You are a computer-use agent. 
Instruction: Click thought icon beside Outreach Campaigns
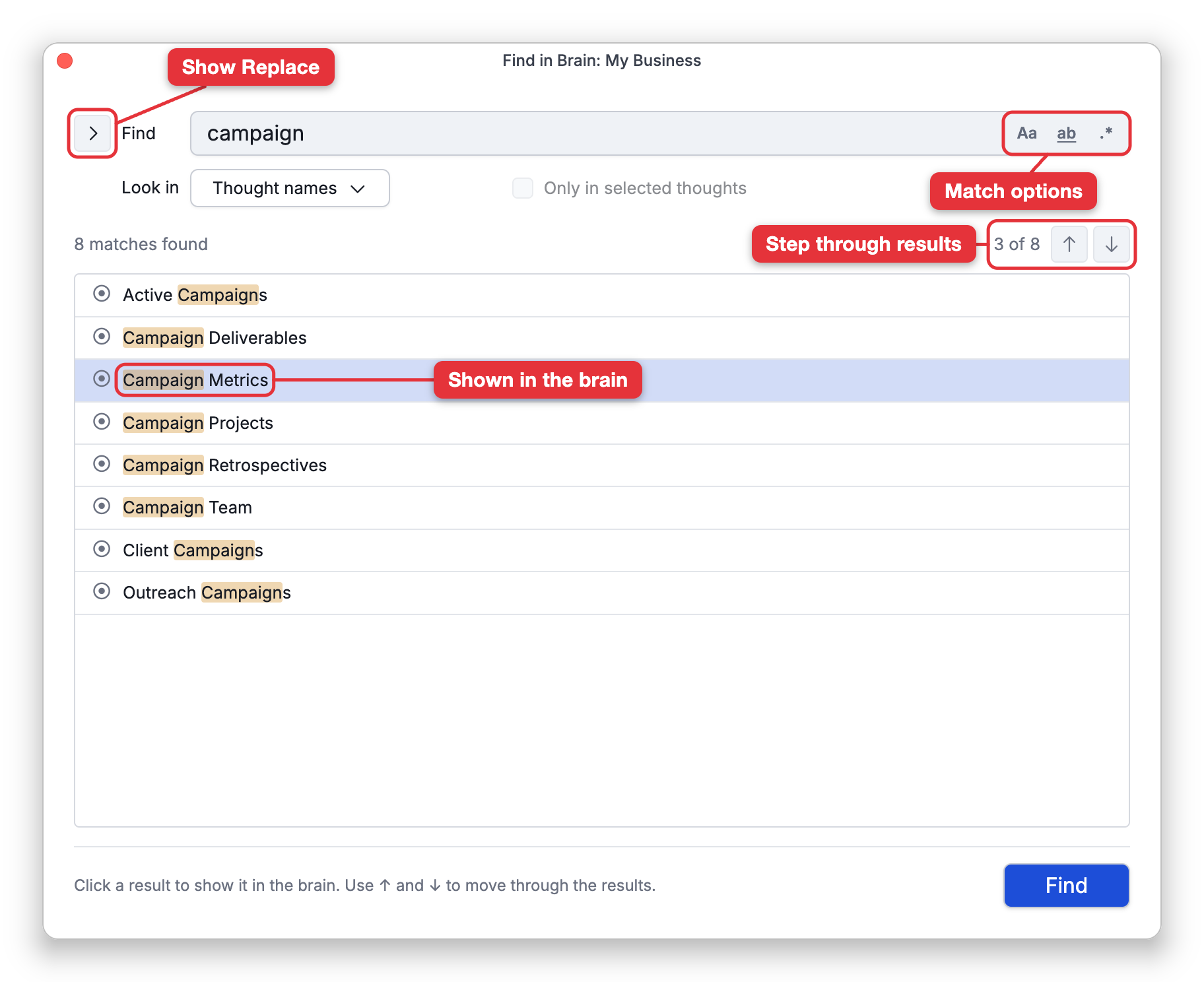point(102,591)
